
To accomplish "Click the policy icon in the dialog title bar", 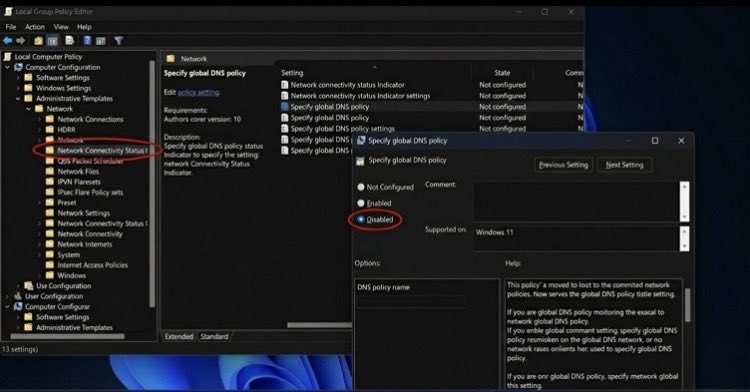I will pos(361,141).
